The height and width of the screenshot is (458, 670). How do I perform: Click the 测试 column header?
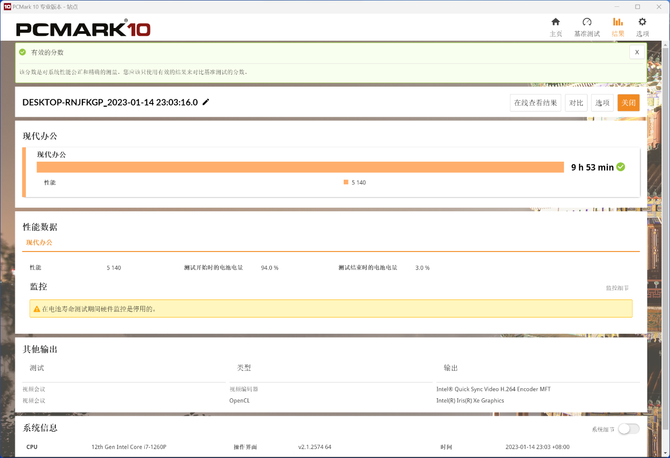point(37,368)
